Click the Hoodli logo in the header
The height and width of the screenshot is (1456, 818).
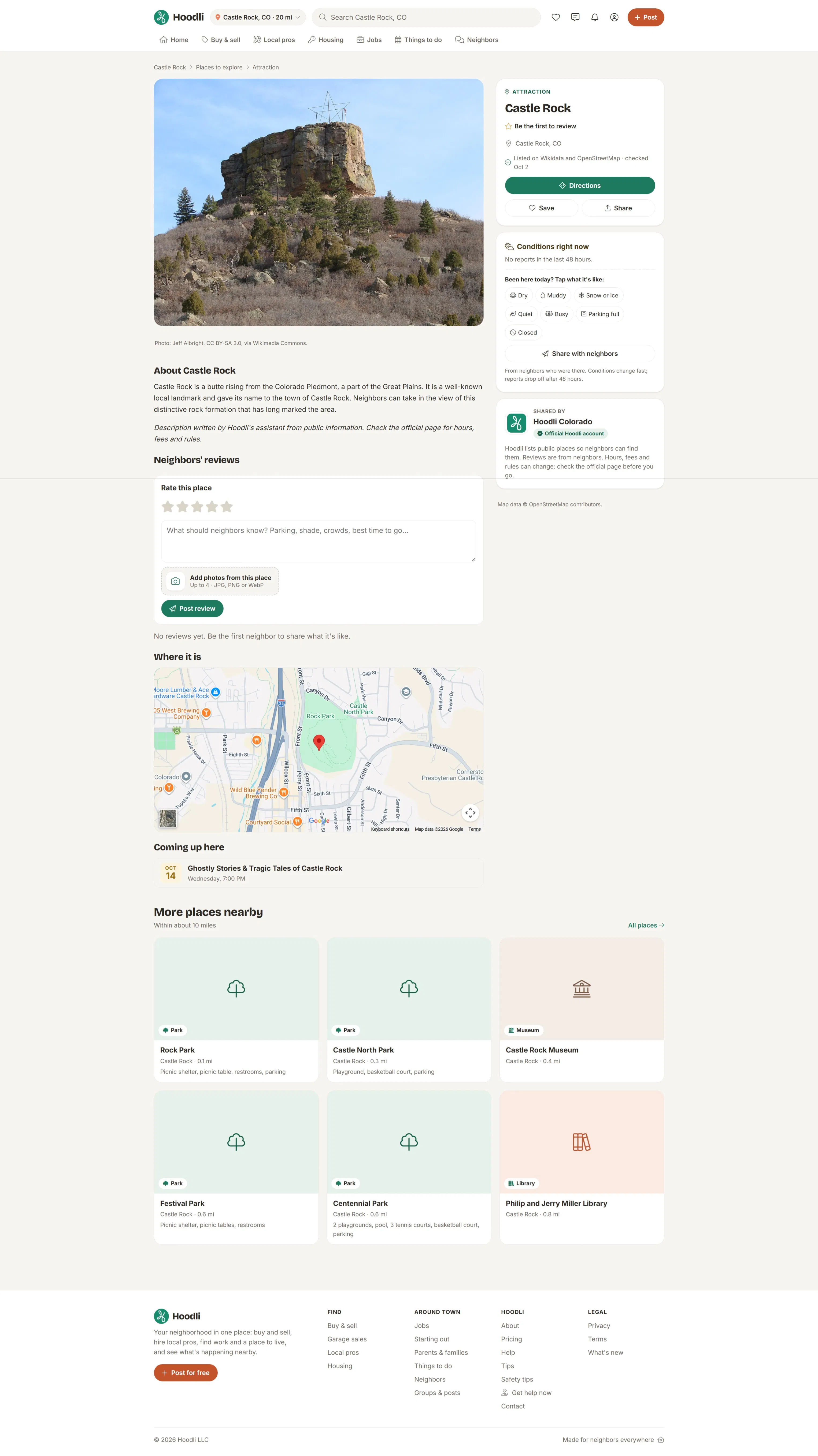click(x=179, y=17)
